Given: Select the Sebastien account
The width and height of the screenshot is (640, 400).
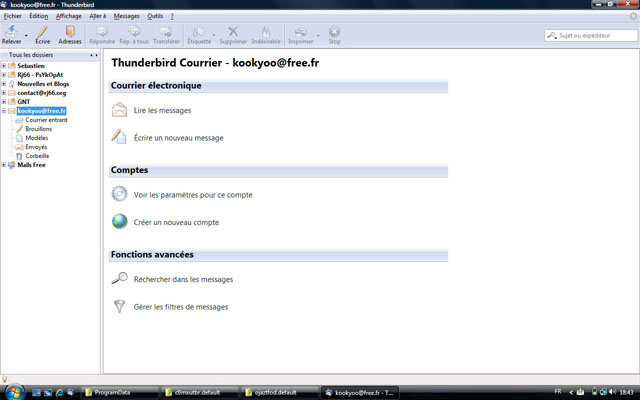Looking at the screenshot, I should pos(31,66).
